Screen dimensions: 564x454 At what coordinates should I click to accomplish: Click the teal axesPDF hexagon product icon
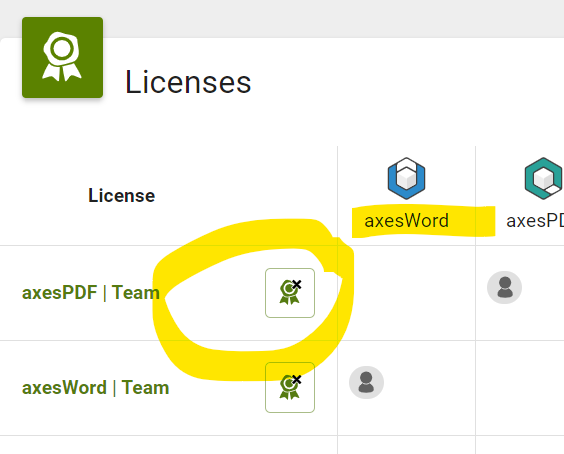(543, 178)
